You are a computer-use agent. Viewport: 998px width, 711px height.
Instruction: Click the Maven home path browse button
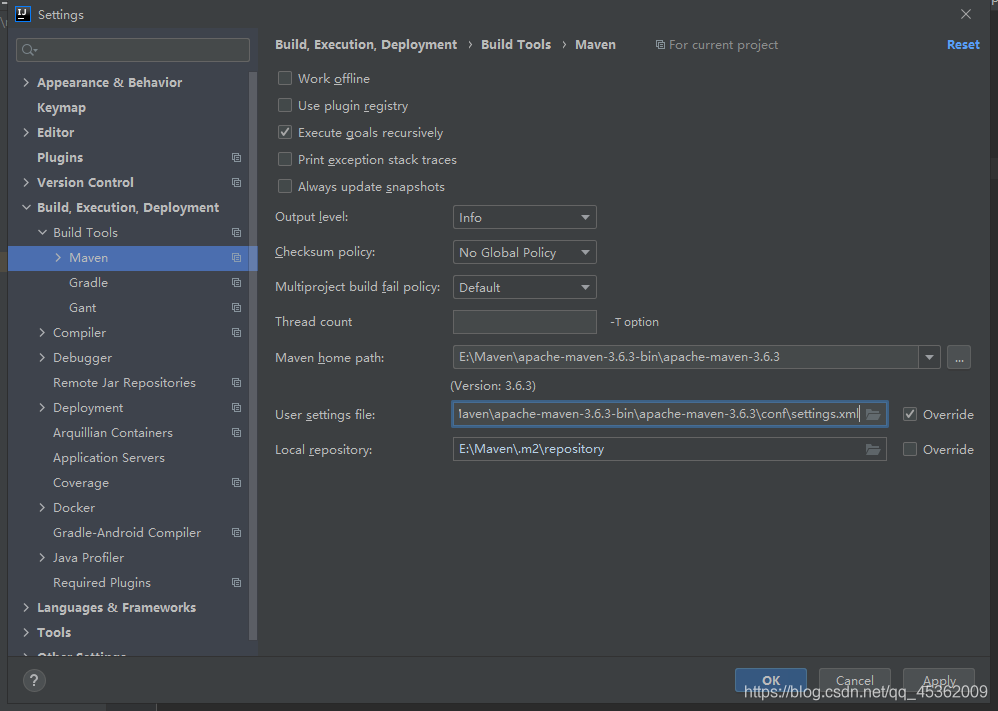[x=959, y=357]
